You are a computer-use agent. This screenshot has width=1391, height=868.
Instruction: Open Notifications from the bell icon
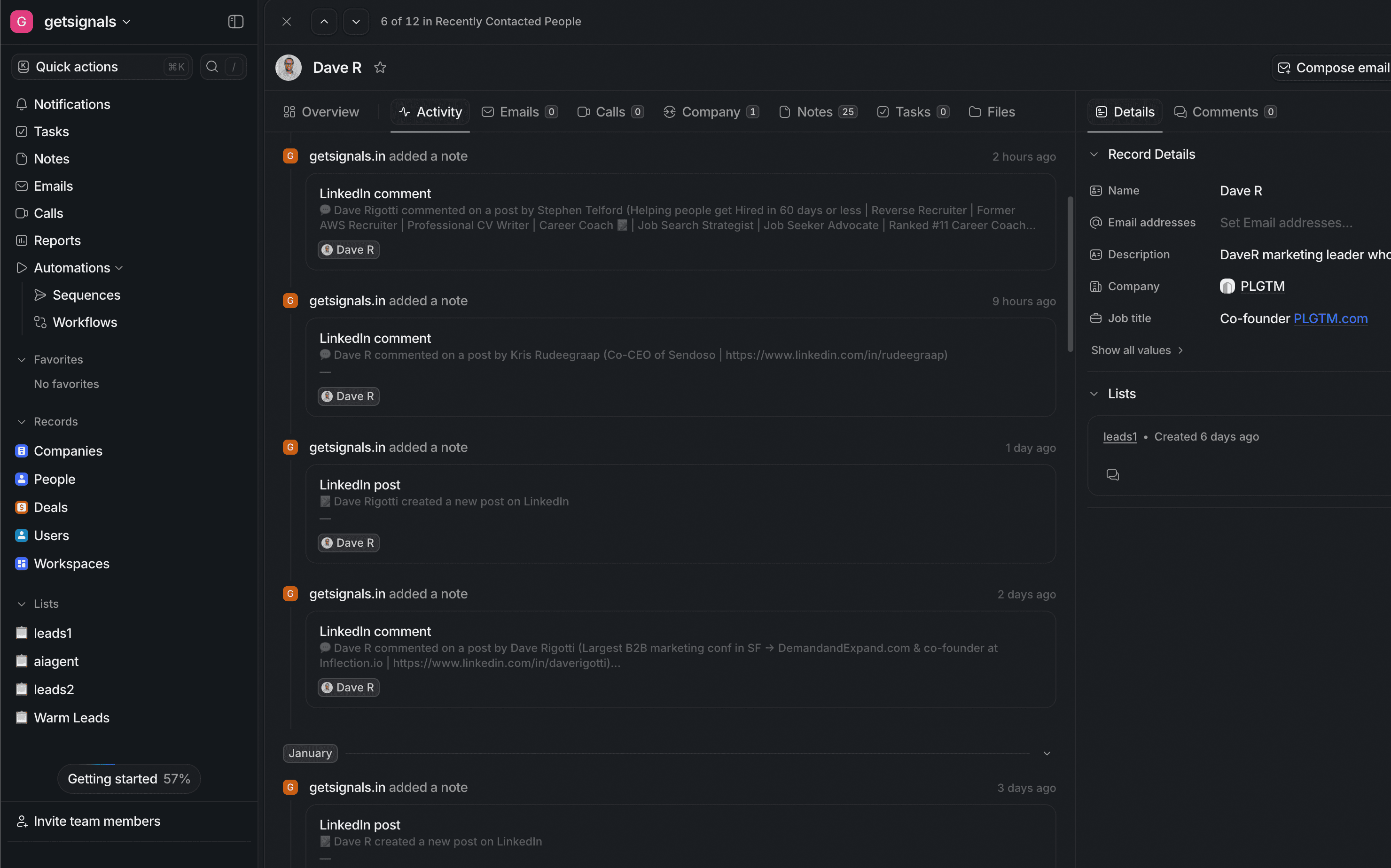click(22, 104)
